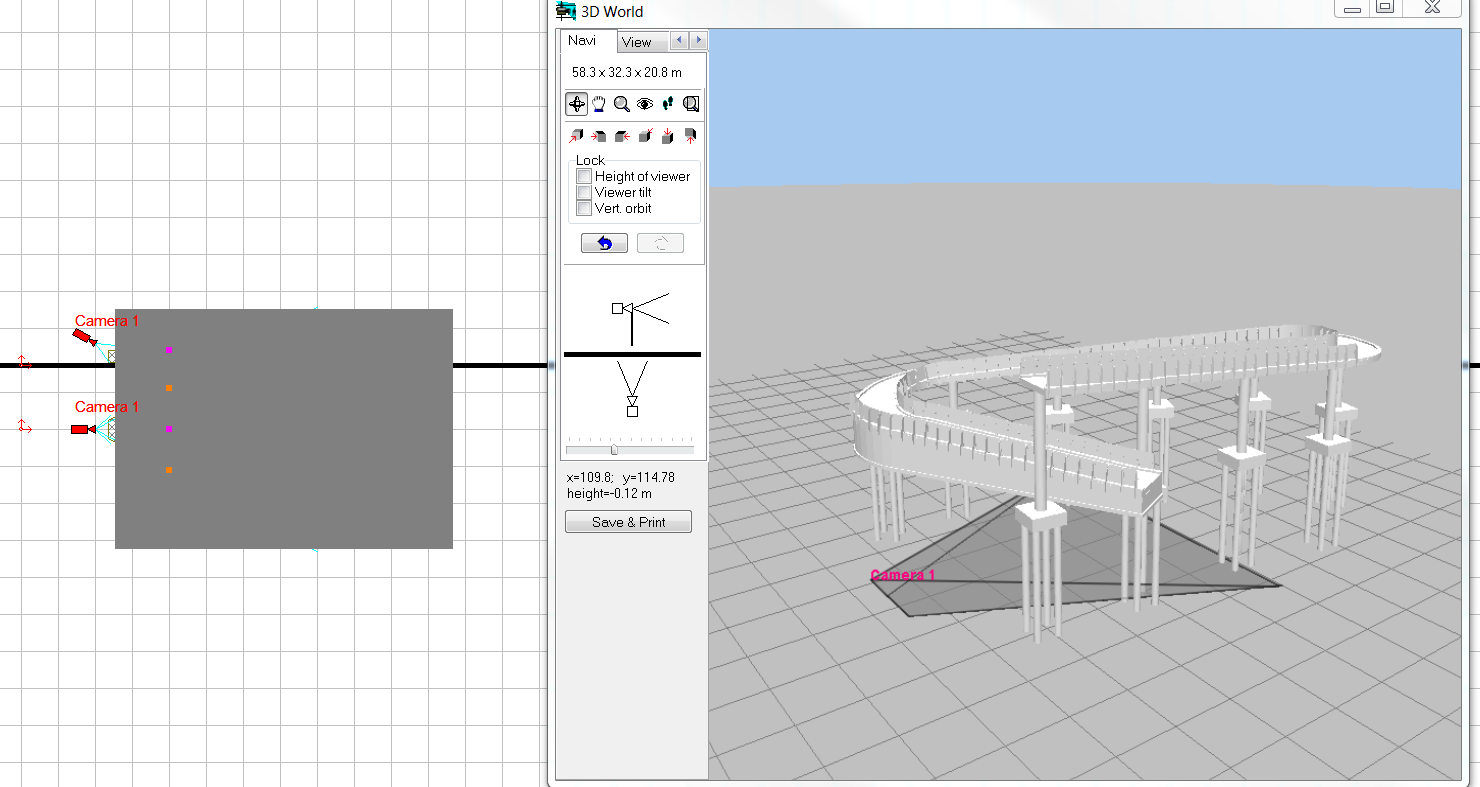Image resolution: width=1480 pixels, height=787 pixels.
Task: Click the greyed-out redo view button
Action: [x=660, y=243]
